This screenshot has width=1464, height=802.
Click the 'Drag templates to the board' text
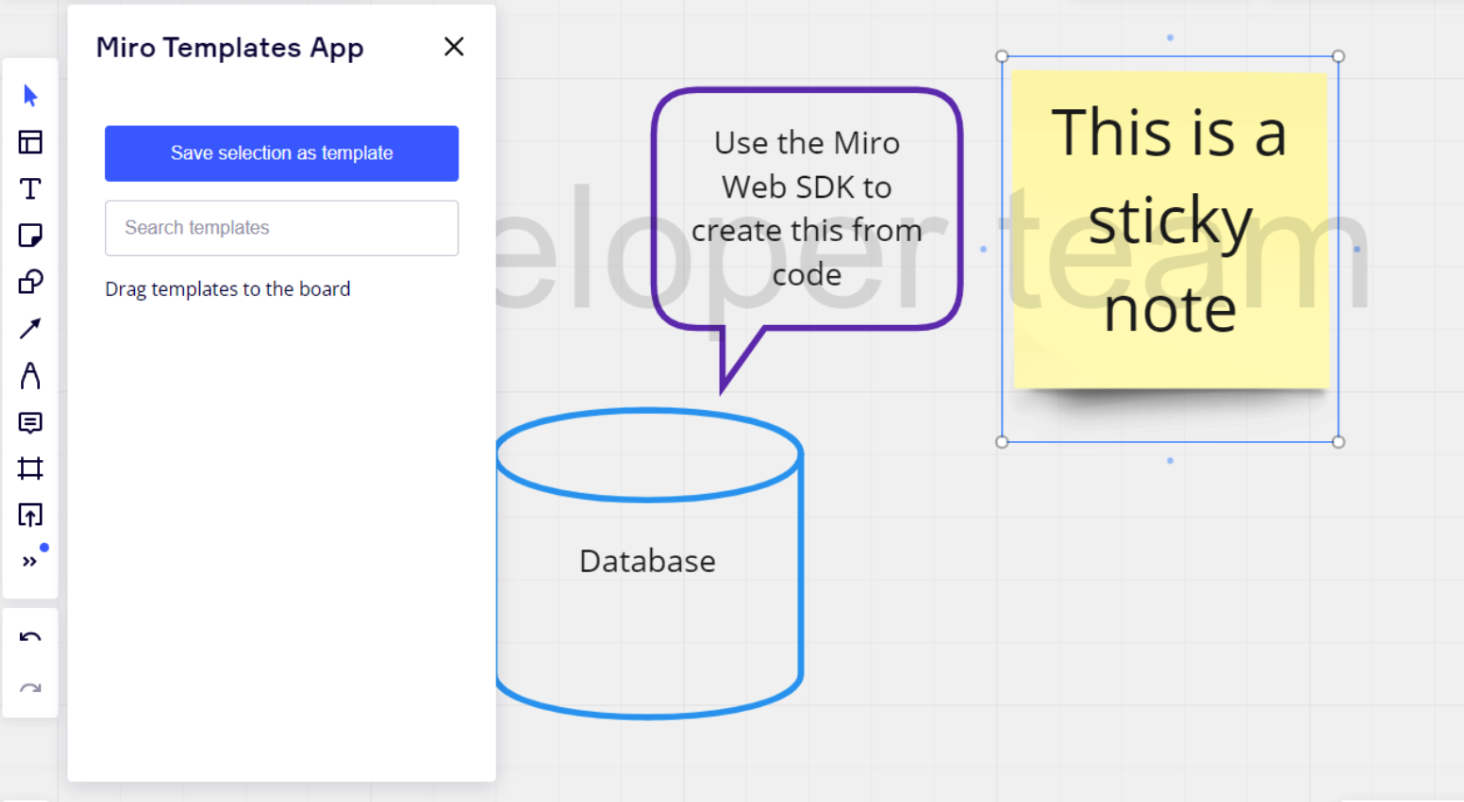[x=228, y=289]
